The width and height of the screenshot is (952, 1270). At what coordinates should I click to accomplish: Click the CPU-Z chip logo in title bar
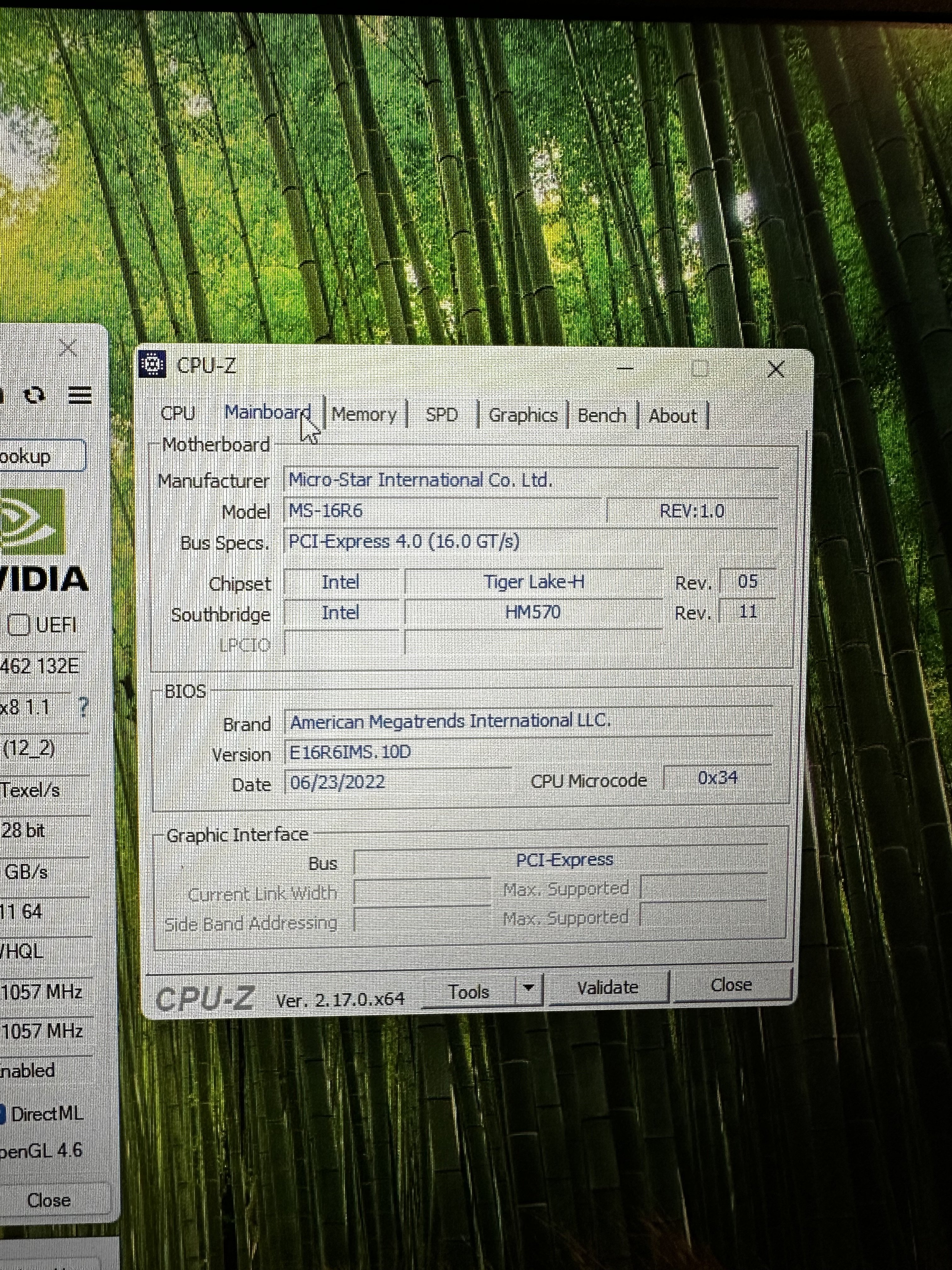(153, 364)
